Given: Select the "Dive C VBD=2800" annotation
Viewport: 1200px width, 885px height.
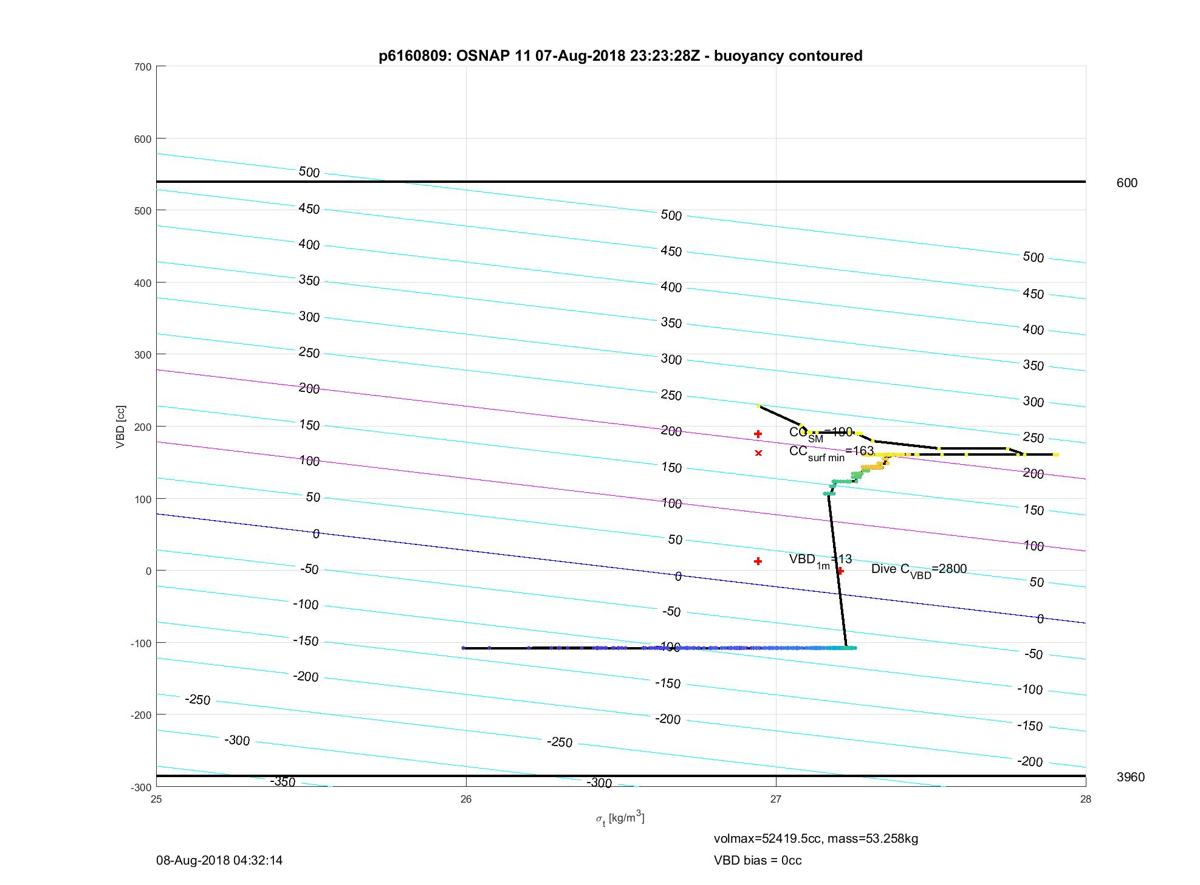Looking at the screenshot, I should (919, 570).
